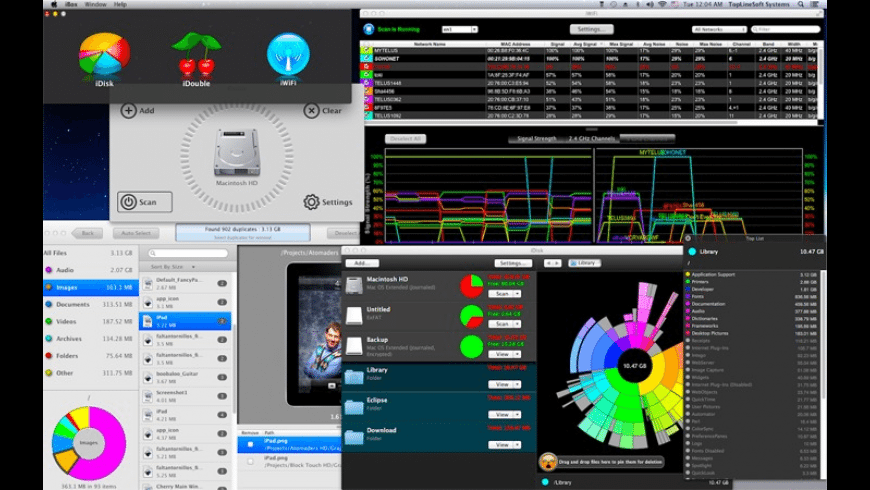Select the Macintosh HD drive in iDouble dial
This screenshot has height=490, width=870.
click(237, 153)
